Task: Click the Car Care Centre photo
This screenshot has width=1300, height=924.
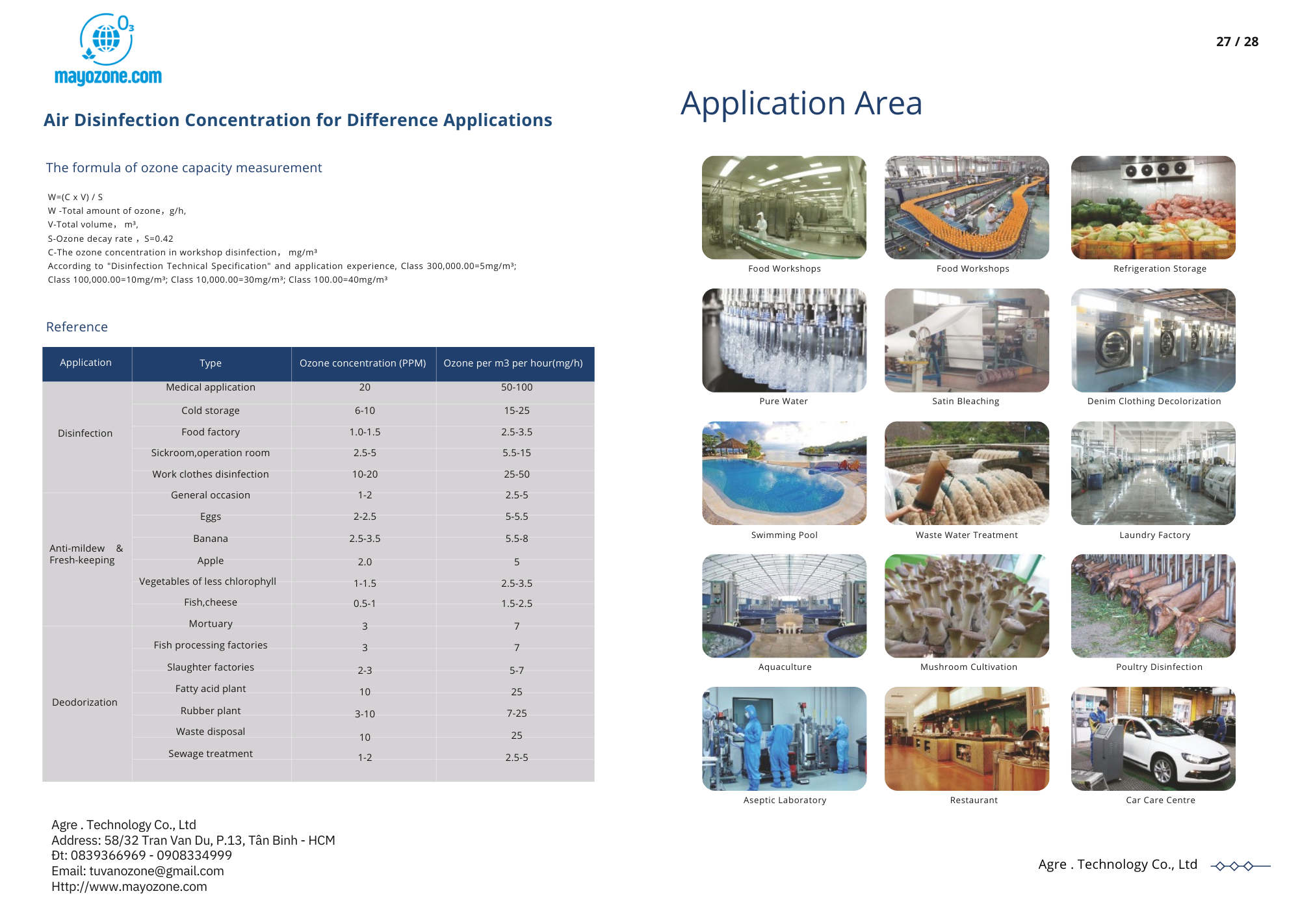Action: pos(1153,738)
